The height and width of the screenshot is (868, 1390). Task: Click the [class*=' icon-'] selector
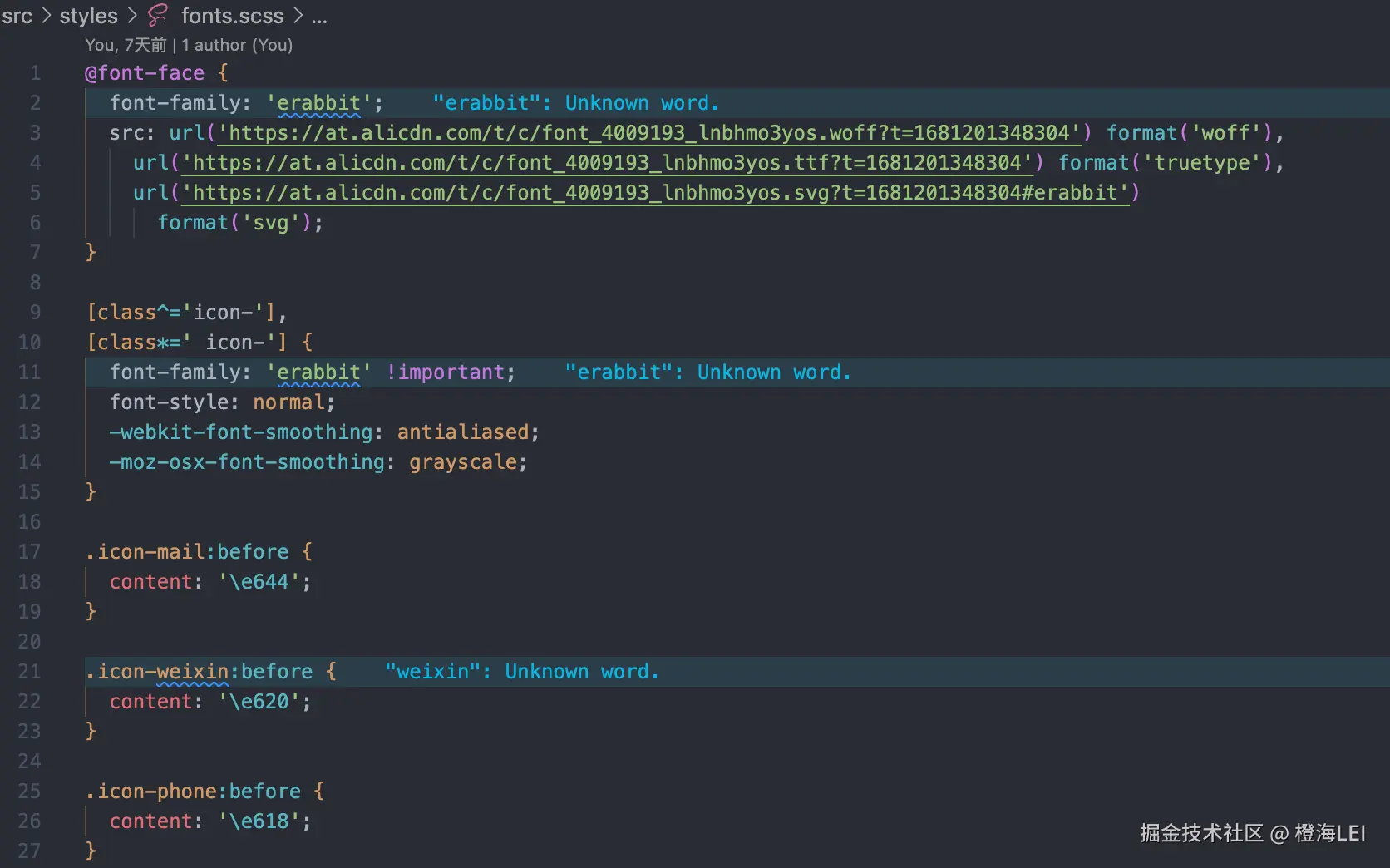[x=187, y=343]
